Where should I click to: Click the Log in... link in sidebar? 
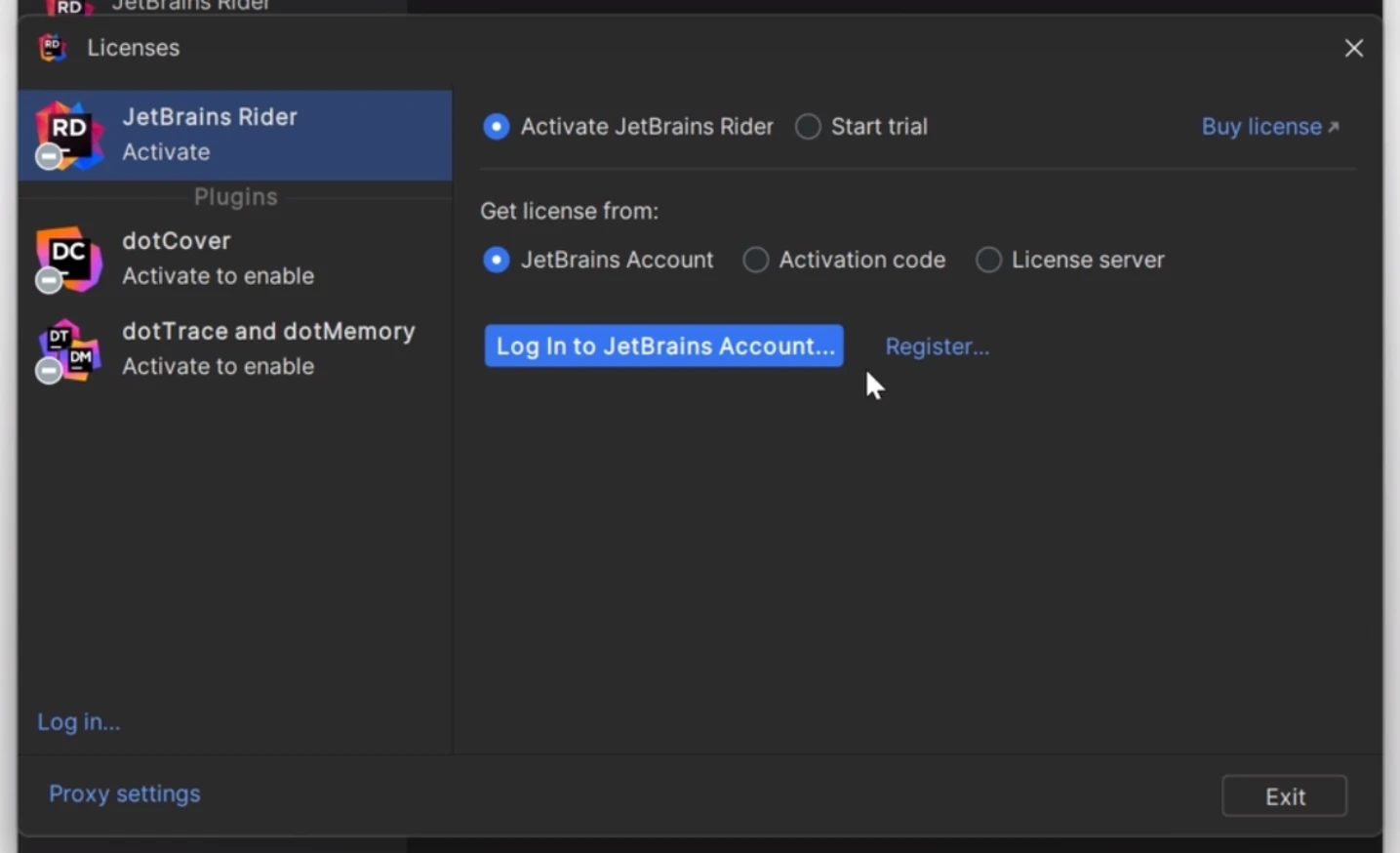point(79,722)
